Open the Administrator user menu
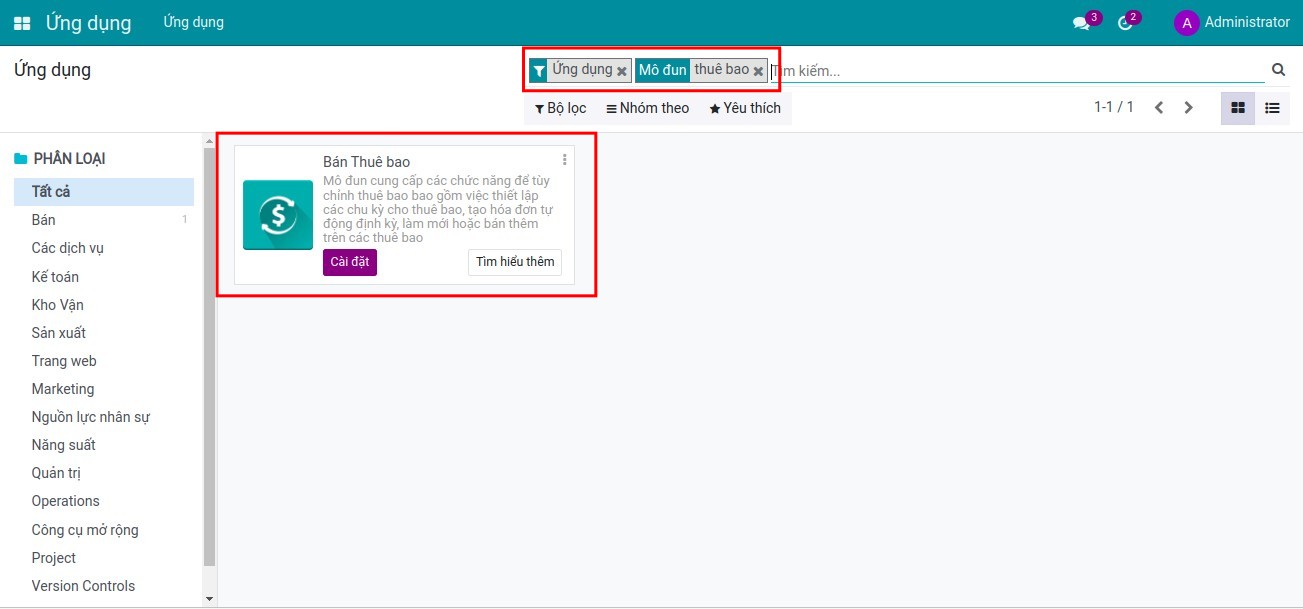 [x=1232, y=22]
